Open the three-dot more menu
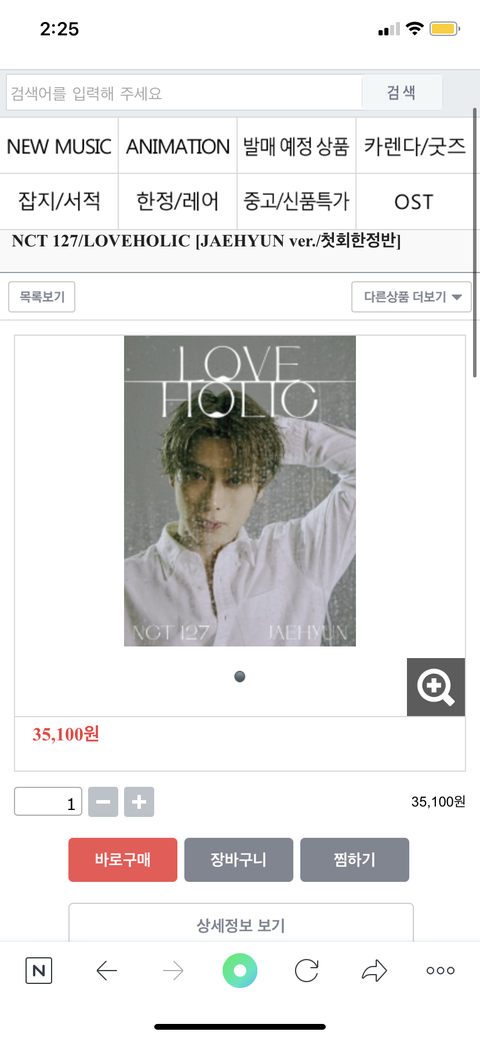 coord(440,971)
